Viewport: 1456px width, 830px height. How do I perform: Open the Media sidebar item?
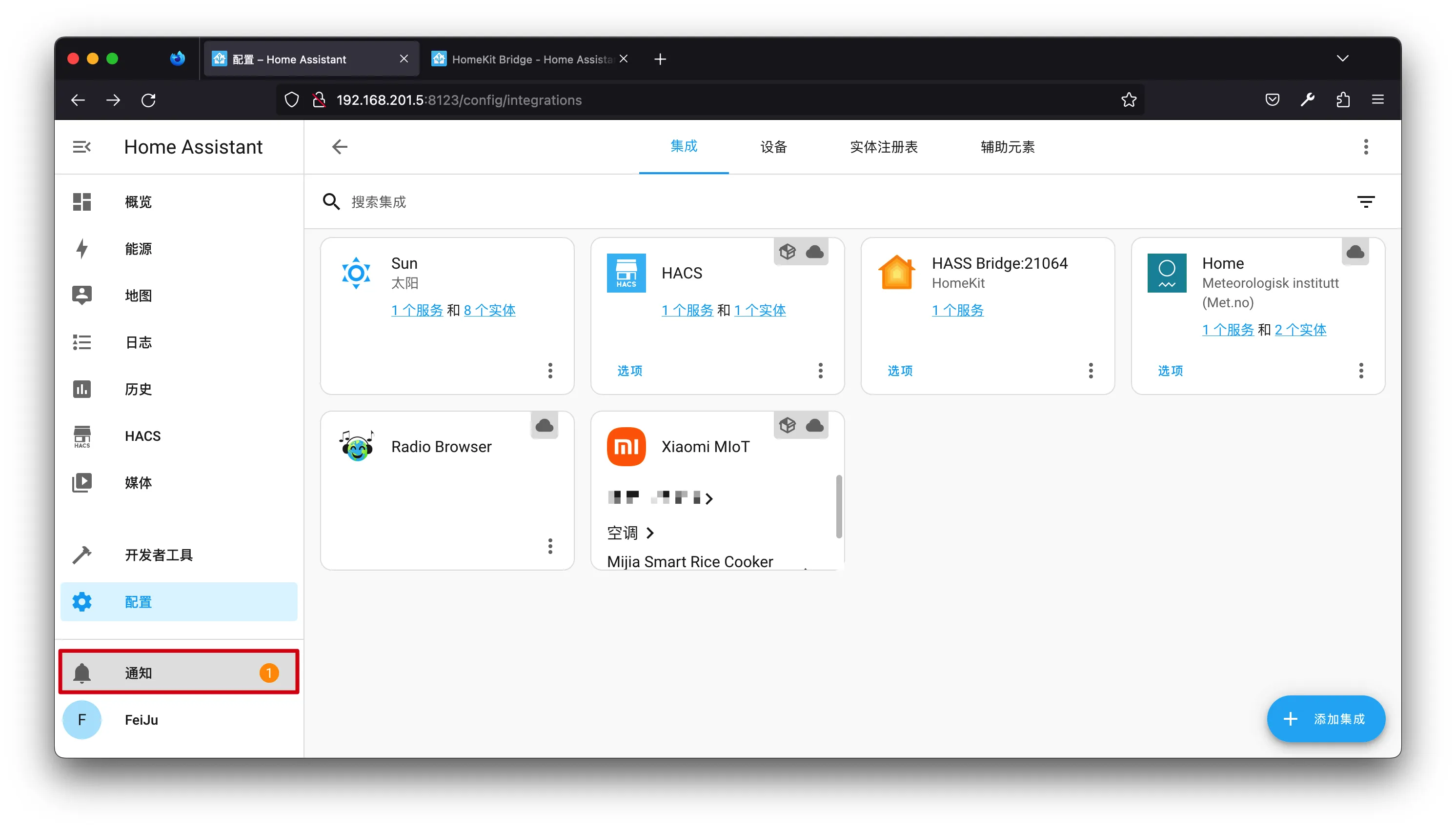pos(138,483)
